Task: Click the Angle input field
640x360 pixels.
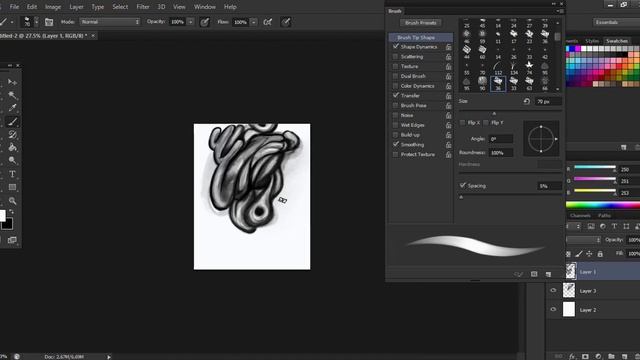Action: (500, 139)
